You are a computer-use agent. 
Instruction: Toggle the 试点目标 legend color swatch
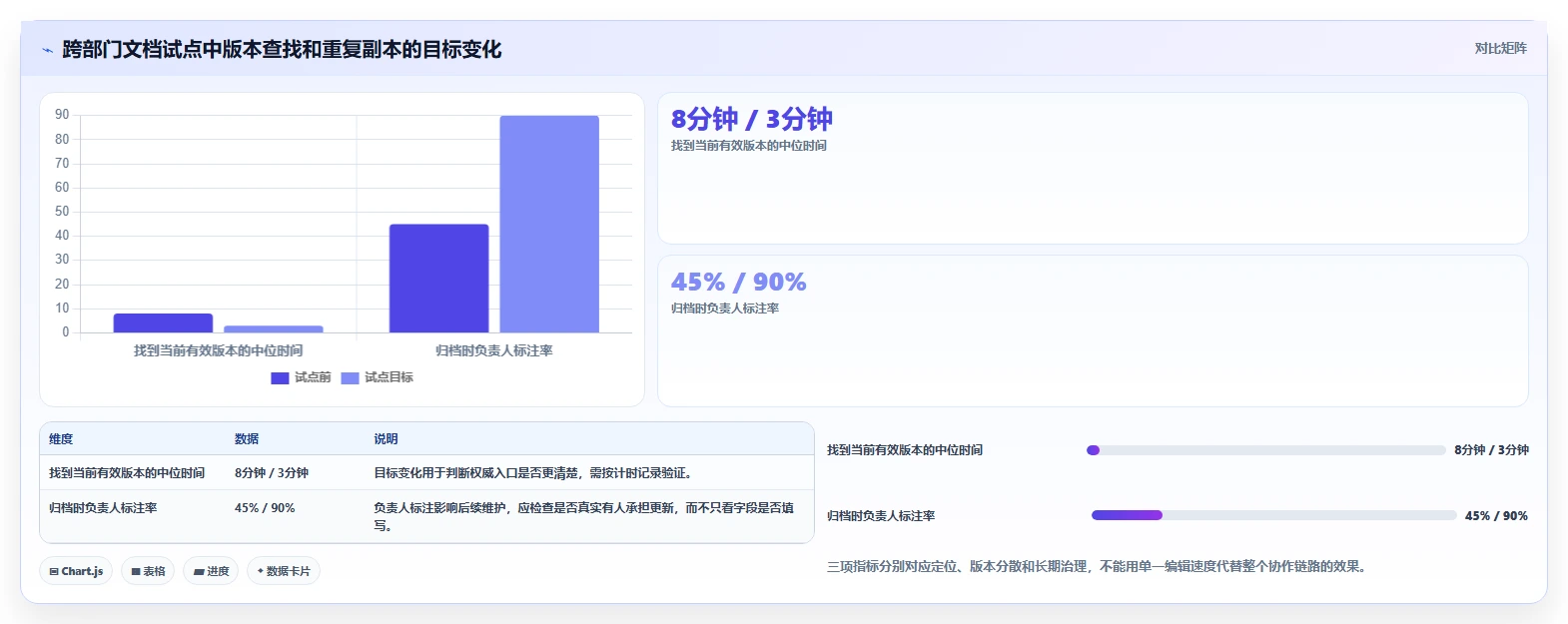[350, 377]
